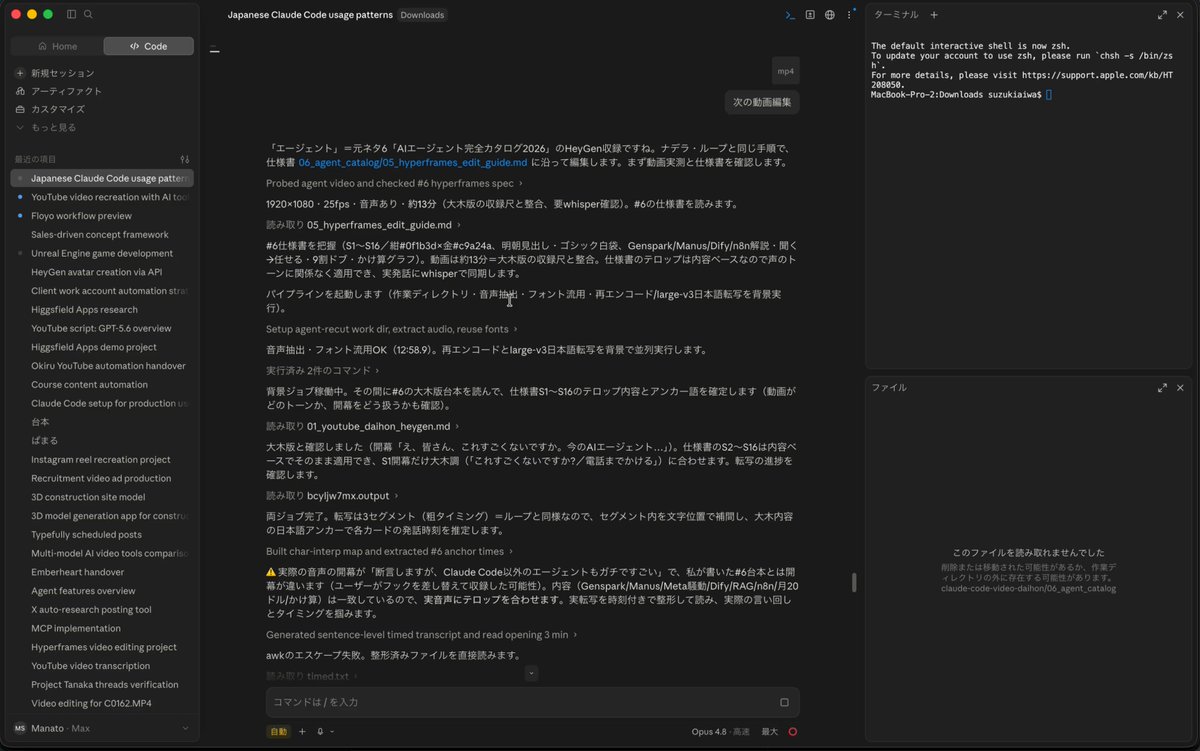The height and width of the screenshot is (751, 1200).
Task: Toggle the terminal panel icon in header
Action: [790, 15]
